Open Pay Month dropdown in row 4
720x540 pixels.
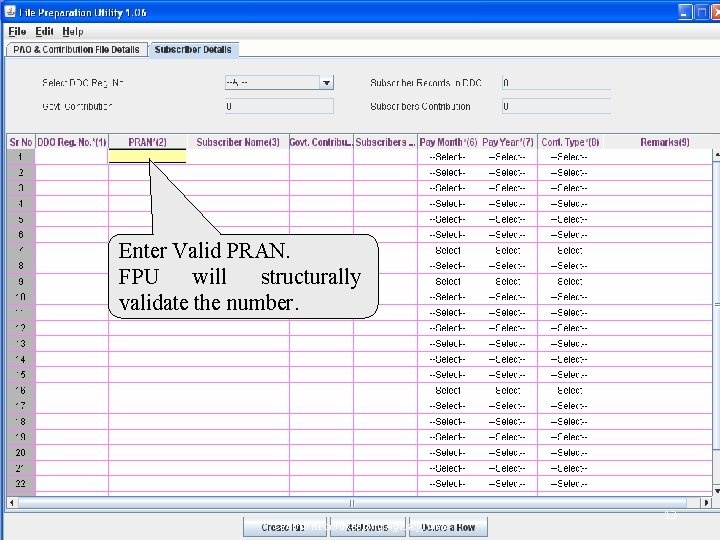(x=448, y=204)
